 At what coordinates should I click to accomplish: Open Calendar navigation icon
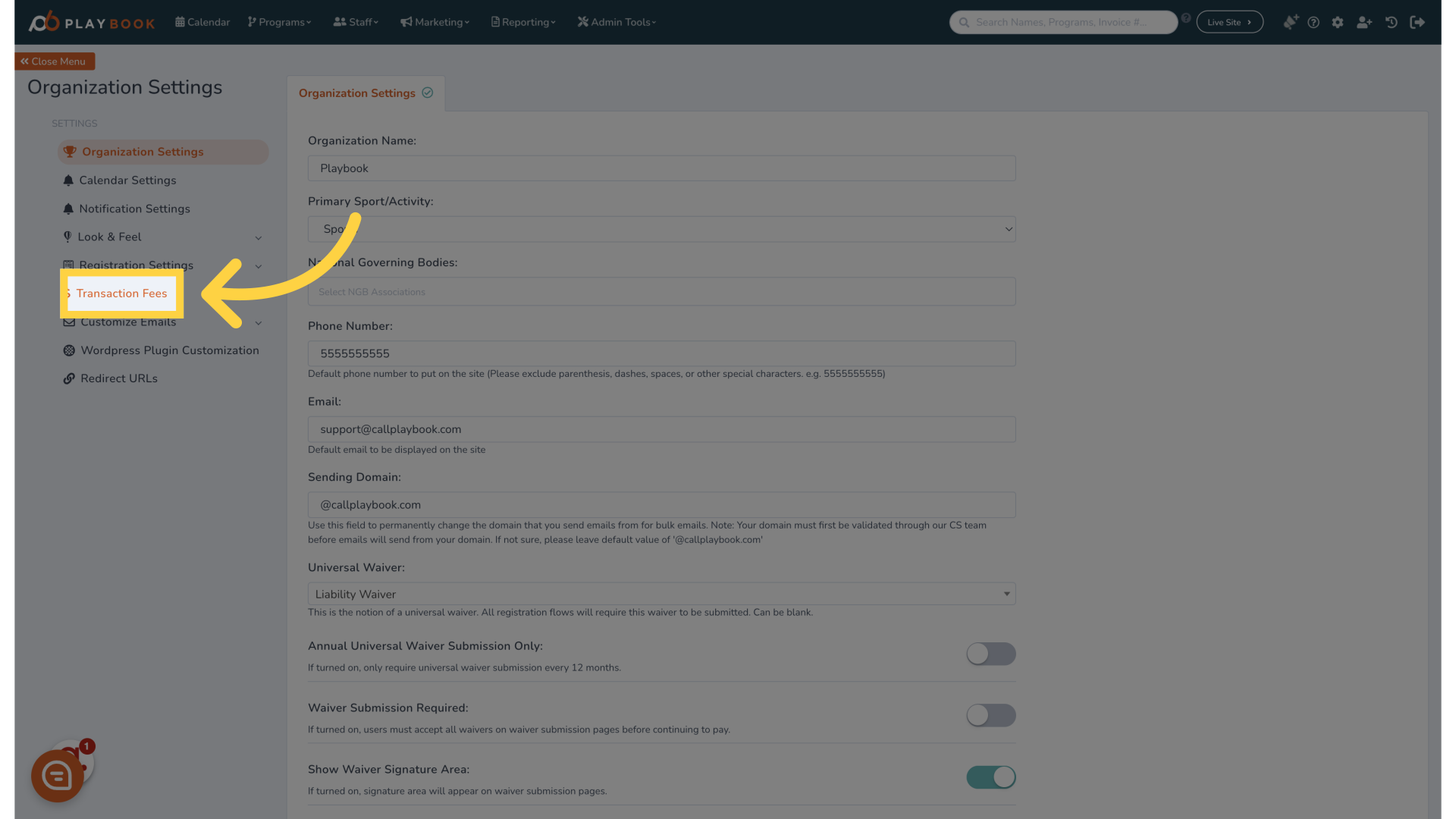(180, 22)
